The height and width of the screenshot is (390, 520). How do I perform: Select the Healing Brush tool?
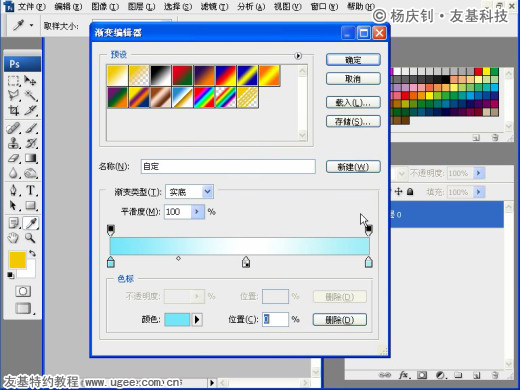pos(13,128)
